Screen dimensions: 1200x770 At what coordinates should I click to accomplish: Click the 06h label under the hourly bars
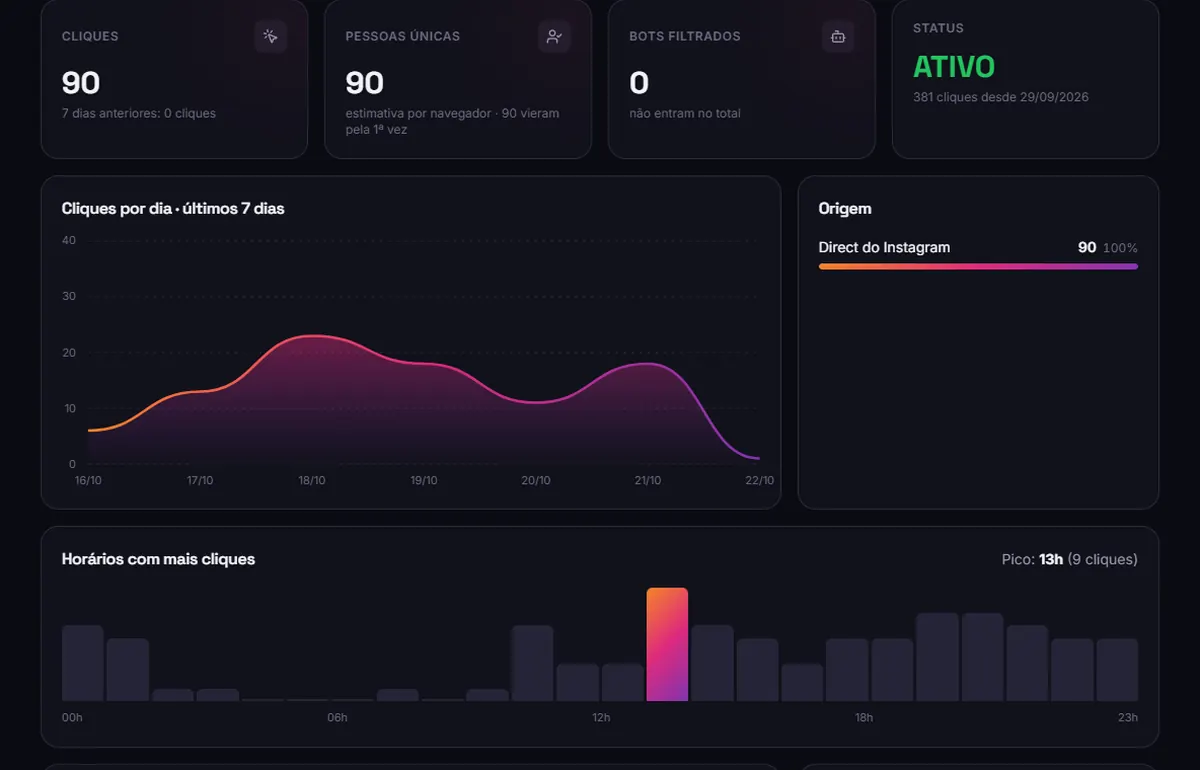tap(337, 717)
